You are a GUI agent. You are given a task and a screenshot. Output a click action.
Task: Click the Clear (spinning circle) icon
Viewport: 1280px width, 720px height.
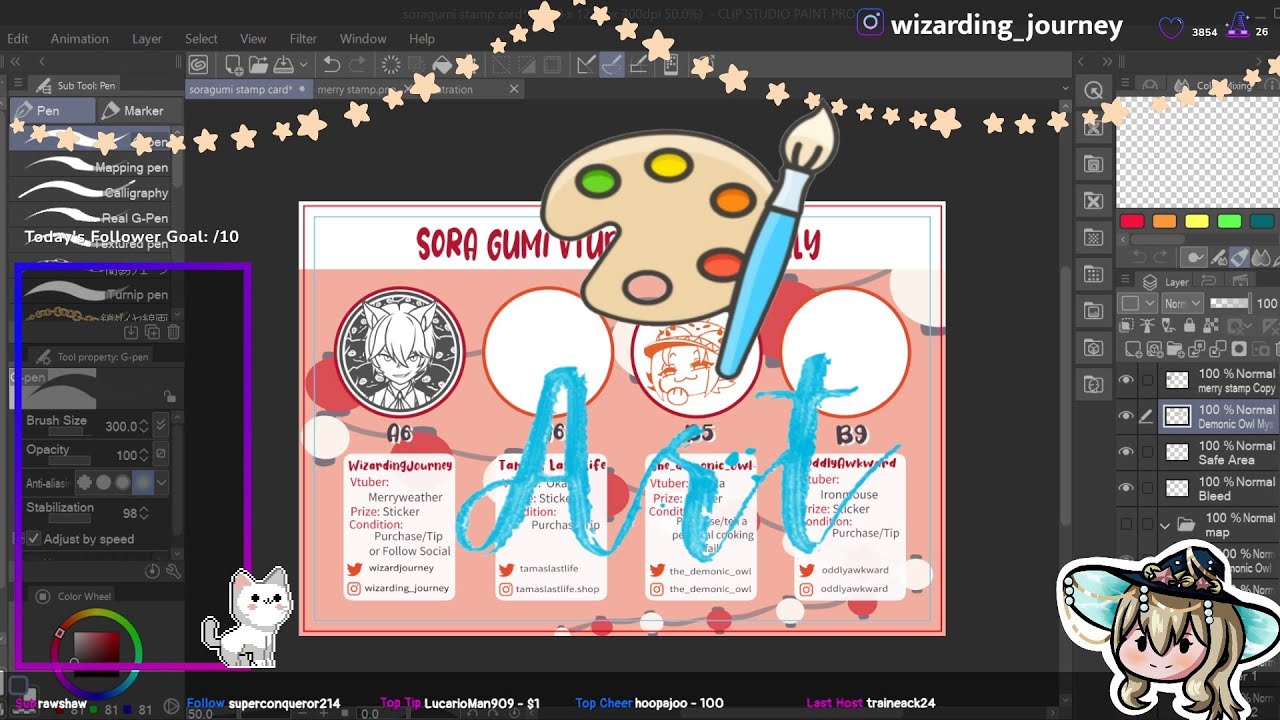[x=391, y=65]
